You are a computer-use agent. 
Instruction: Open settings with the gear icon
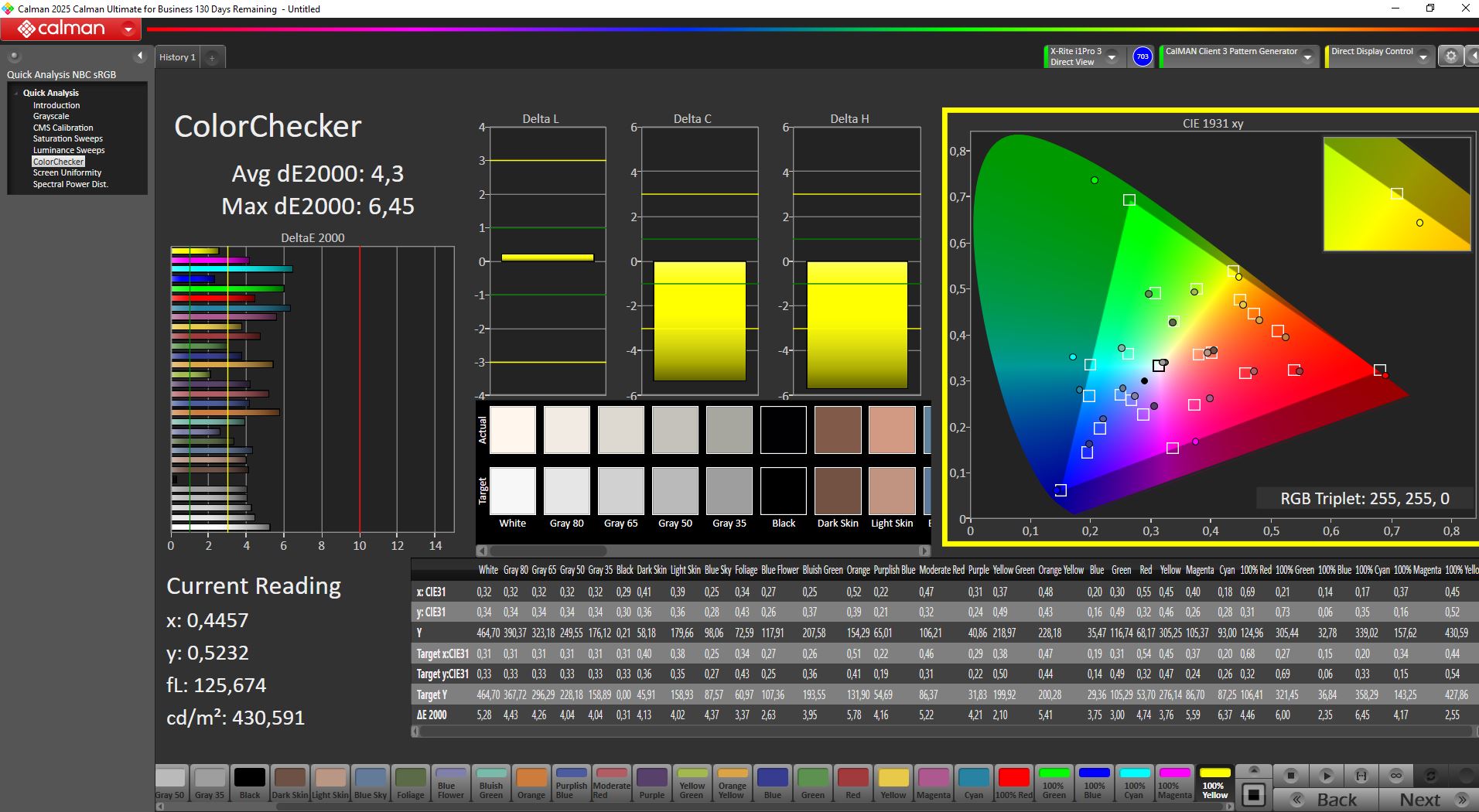click(x=1450, y=56)
